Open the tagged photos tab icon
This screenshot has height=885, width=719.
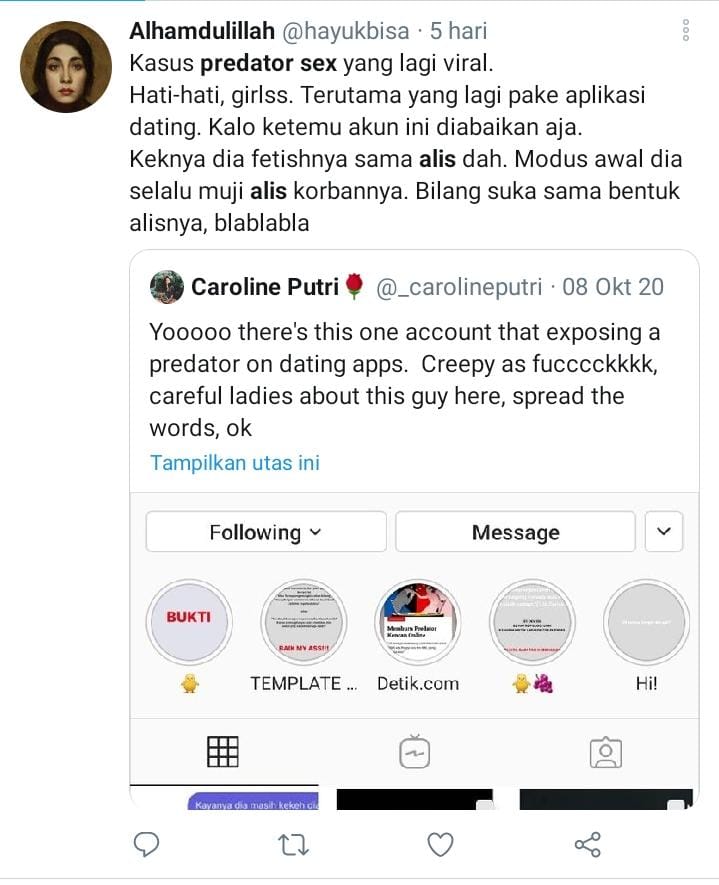click(x=606, y=752)
